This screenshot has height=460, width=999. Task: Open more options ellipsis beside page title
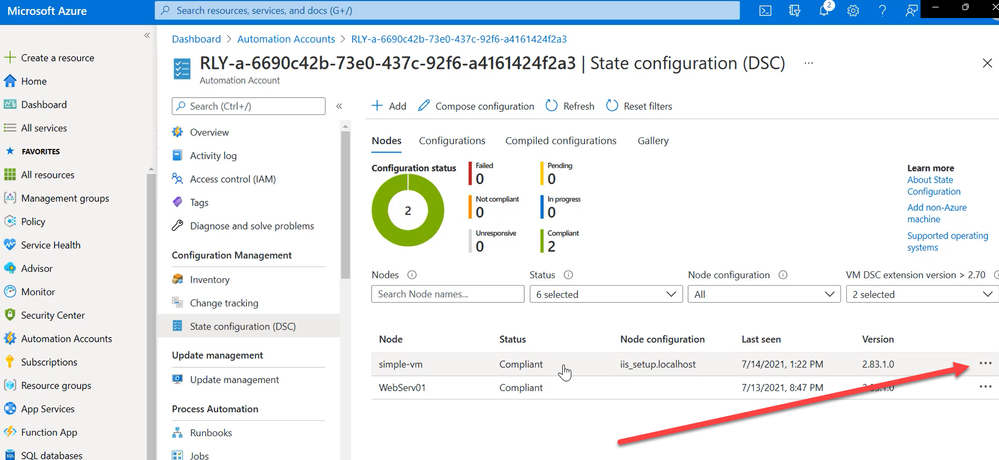coord(809,63)
